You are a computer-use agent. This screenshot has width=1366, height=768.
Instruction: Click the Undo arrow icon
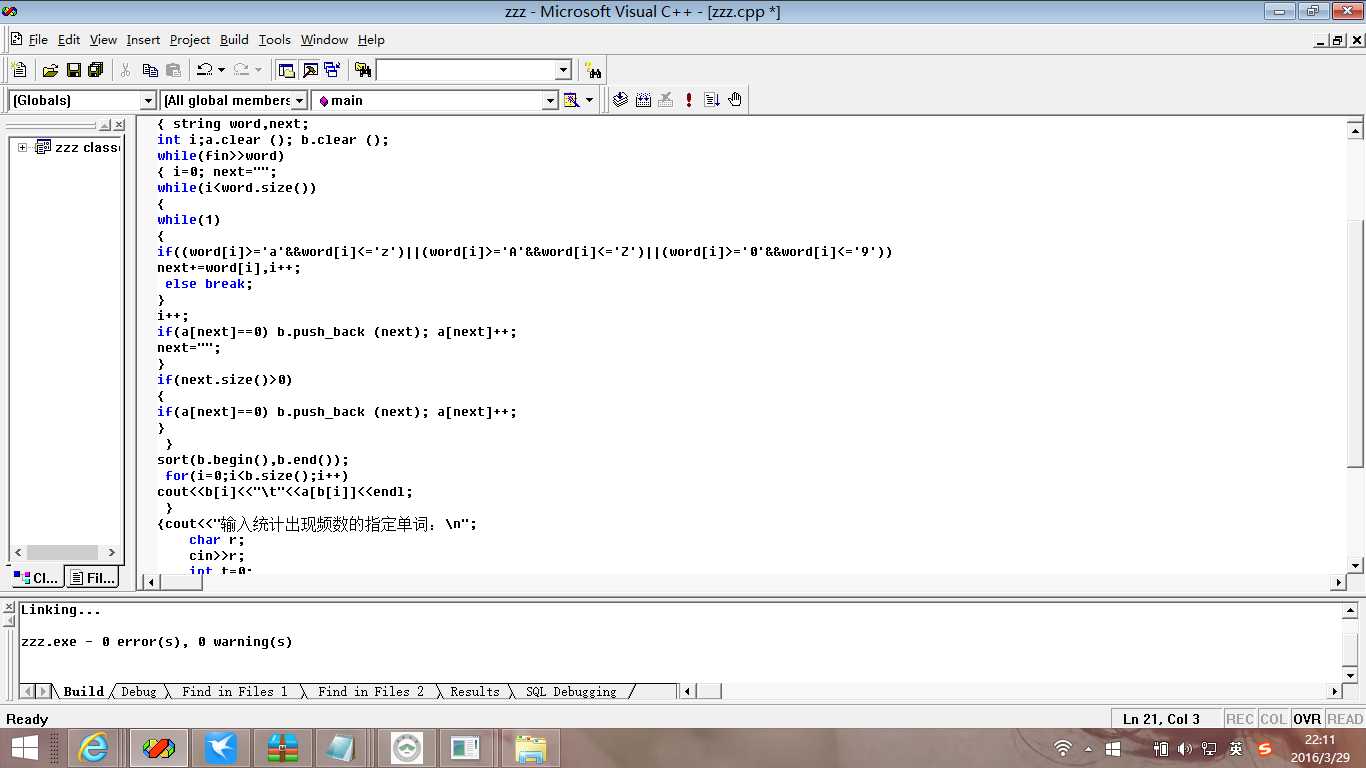[204, 70]
